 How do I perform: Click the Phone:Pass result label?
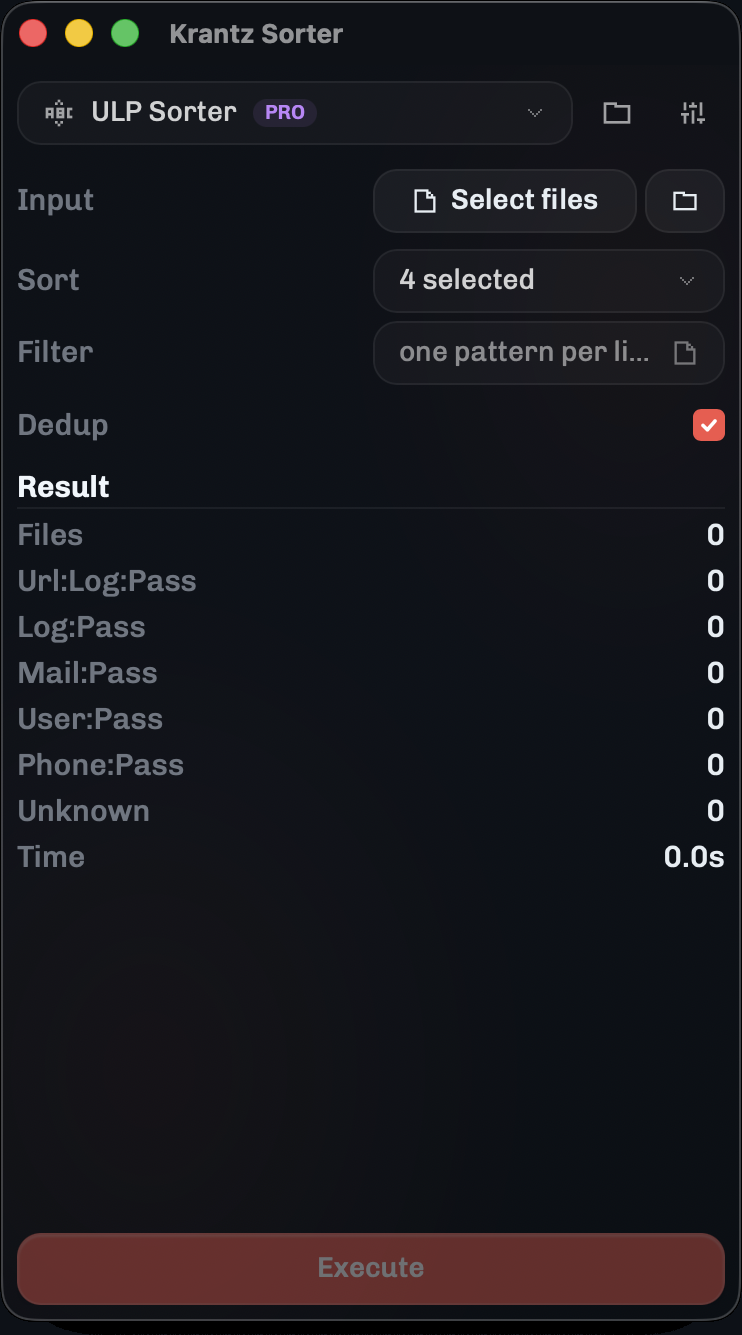101,765
